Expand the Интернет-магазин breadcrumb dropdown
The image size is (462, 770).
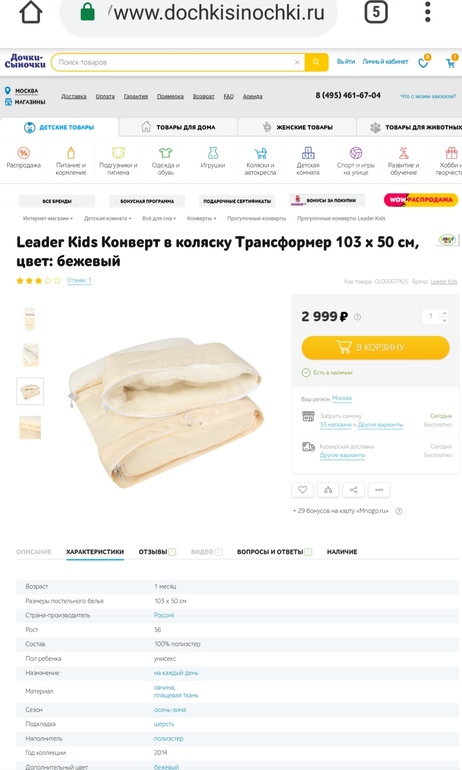point(48,219)
